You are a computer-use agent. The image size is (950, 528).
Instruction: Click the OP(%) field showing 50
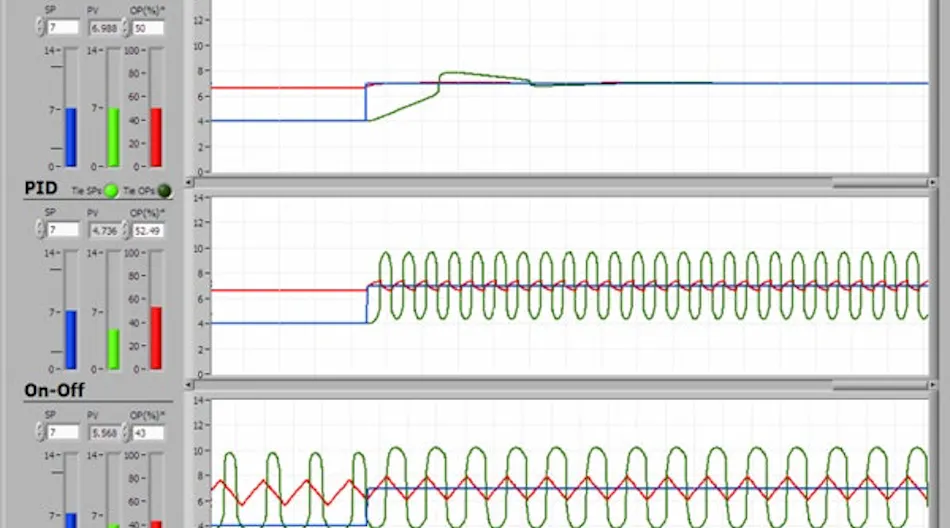pyautogui.click(x=148, y=28)
